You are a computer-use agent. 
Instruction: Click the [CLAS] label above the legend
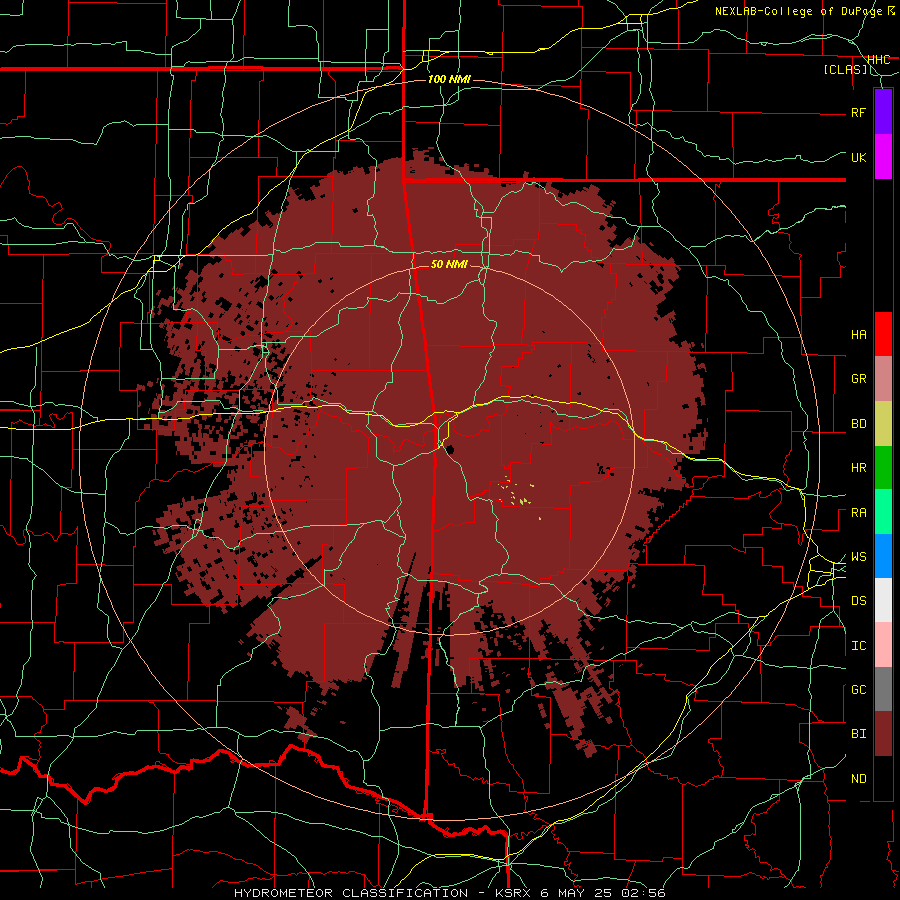(x=845, y=70)
